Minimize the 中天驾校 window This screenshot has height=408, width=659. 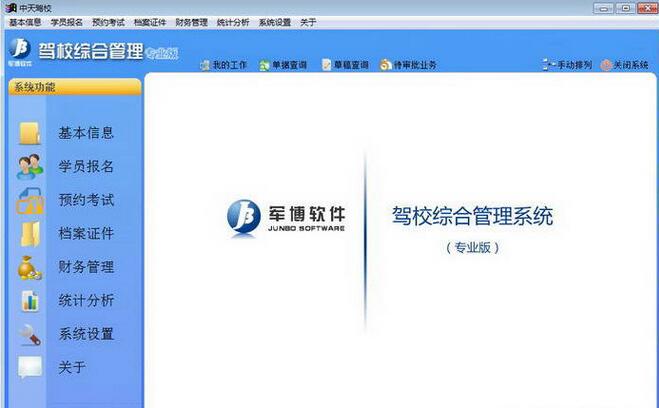tap(604, 8)
